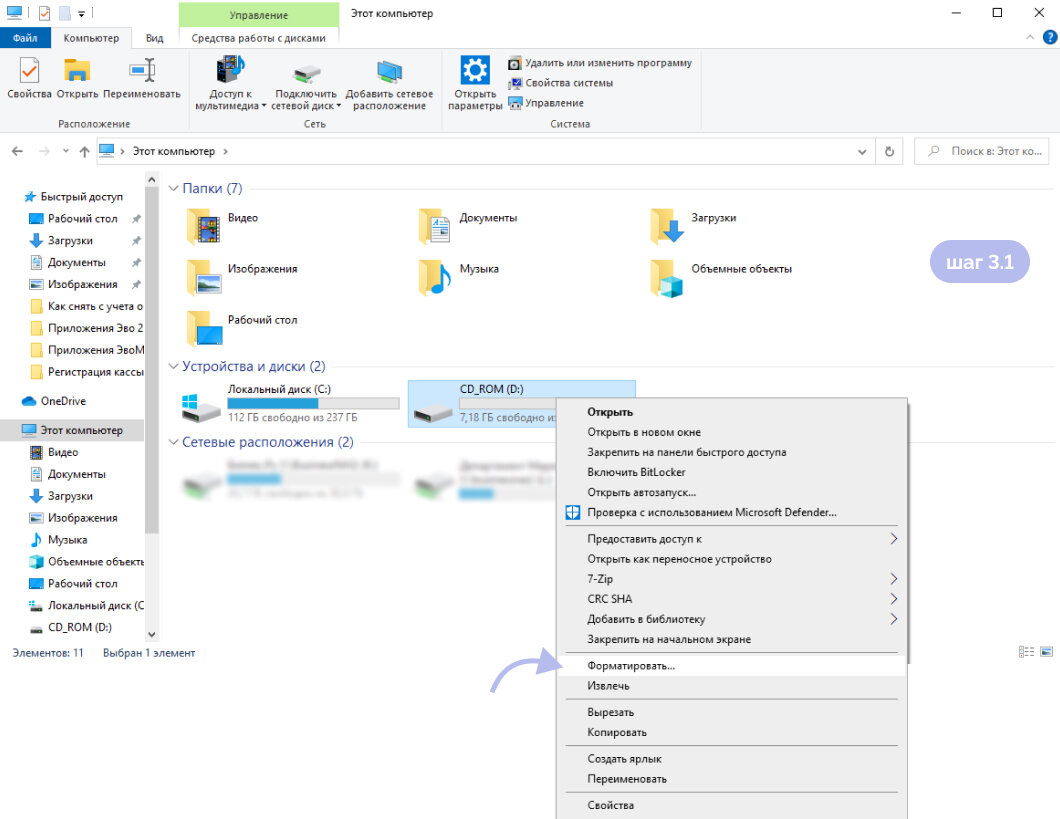Switch to the Вид tab
The height and width of the screenshot is (819, 1060).
tap(154, 38)
